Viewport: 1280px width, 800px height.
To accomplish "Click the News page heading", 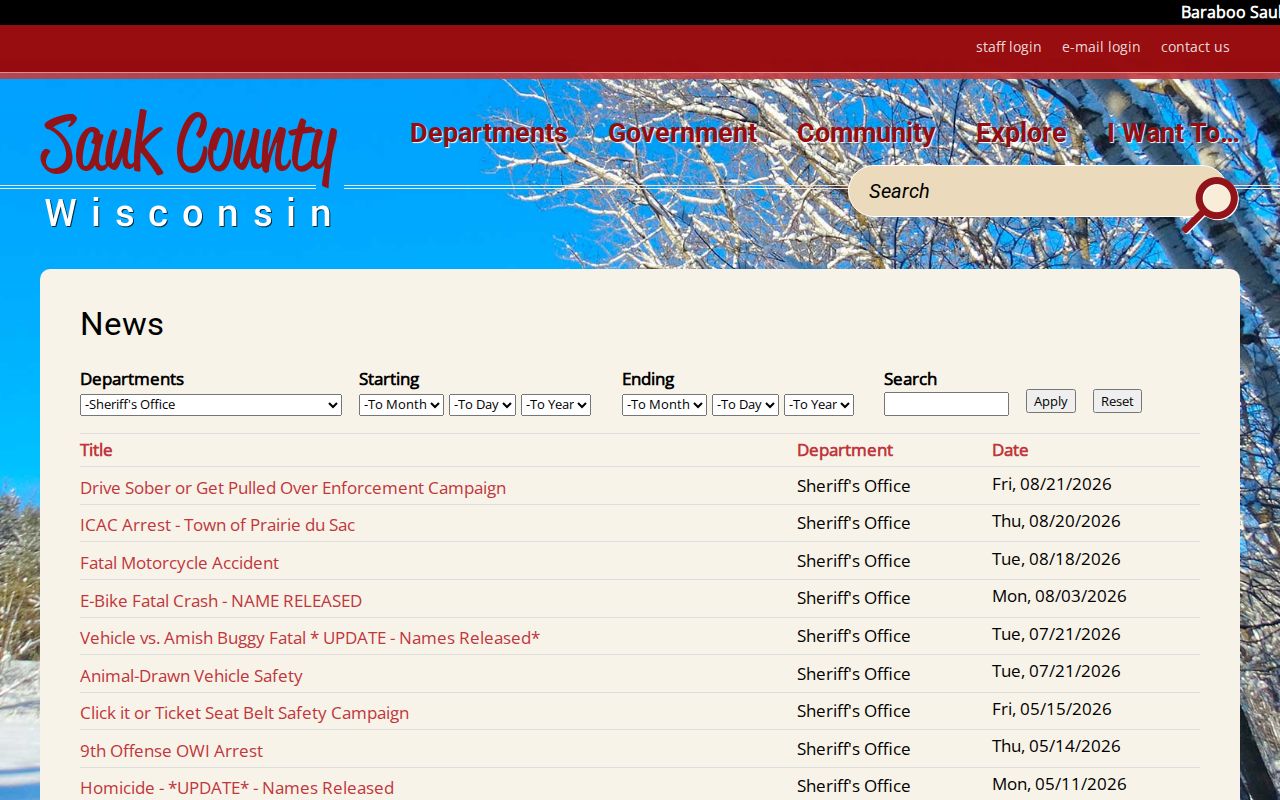I will 122,324.
